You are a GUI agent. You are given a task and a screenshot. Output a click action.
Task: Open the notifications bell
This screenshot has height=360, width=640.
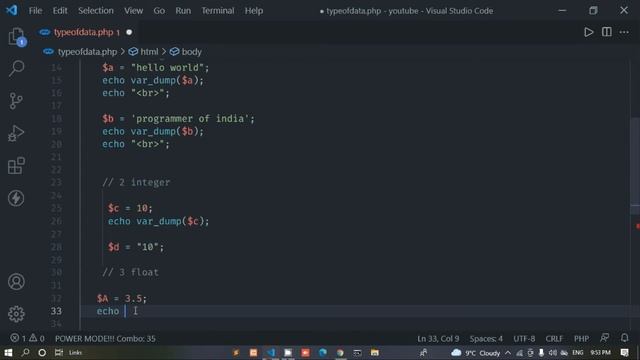(x=624, y=338)
